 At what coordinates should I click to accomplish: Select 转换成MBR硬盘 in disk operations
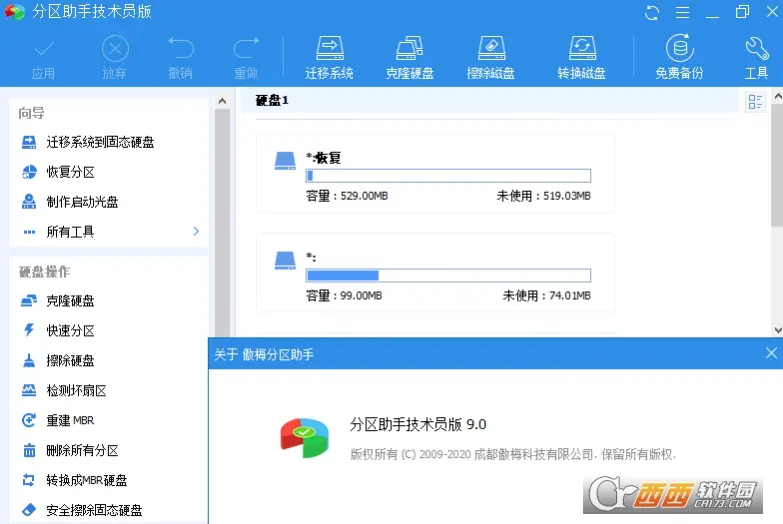click(x=86, y=481)
